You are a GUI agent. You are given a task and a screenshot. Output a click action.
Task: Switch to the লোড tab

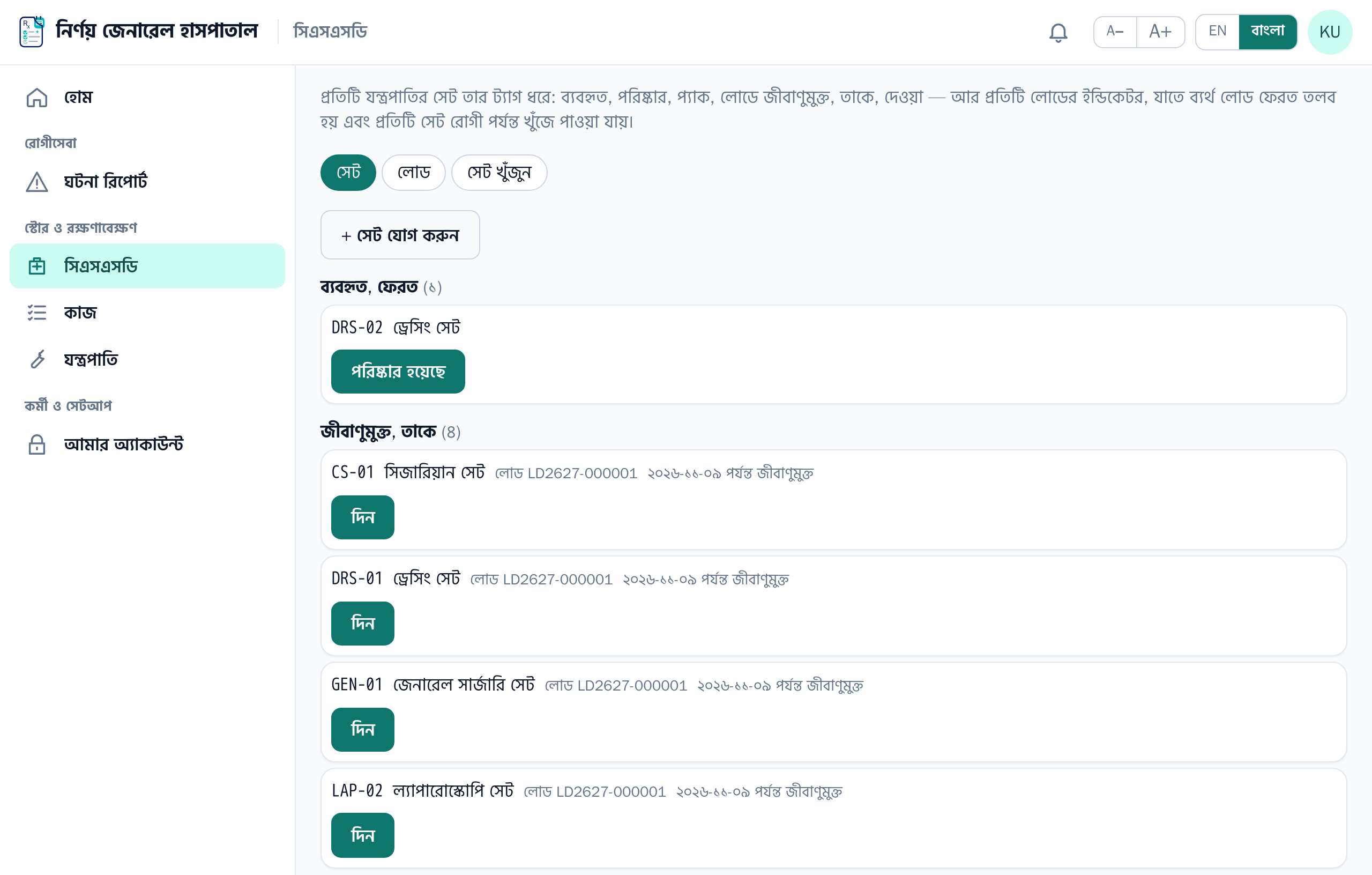[414, 173]
